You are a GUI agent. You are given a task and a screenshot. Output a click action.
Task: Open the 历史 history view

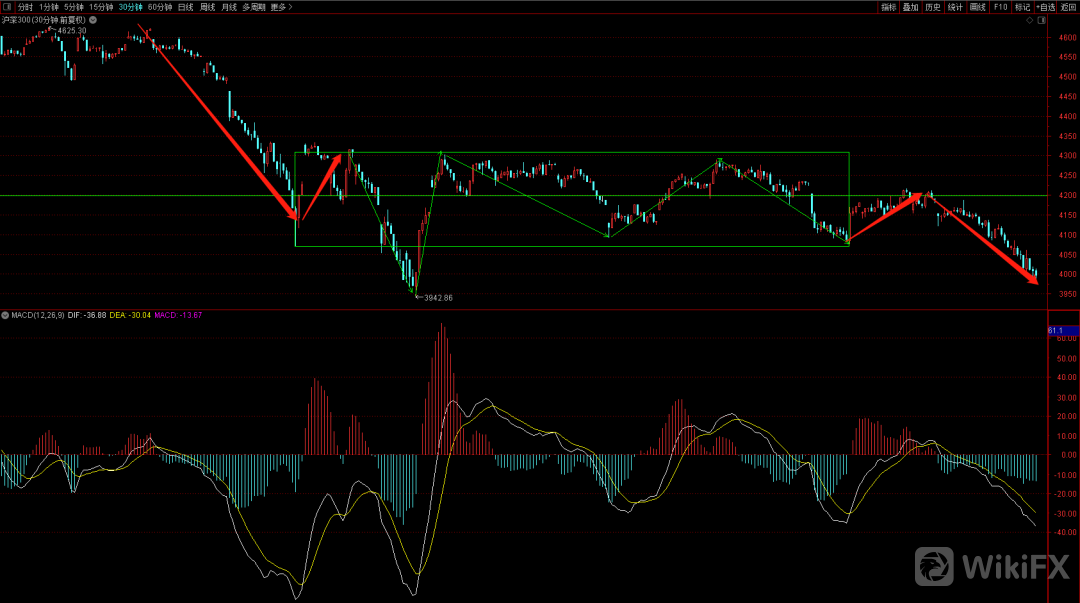(932, 7)
